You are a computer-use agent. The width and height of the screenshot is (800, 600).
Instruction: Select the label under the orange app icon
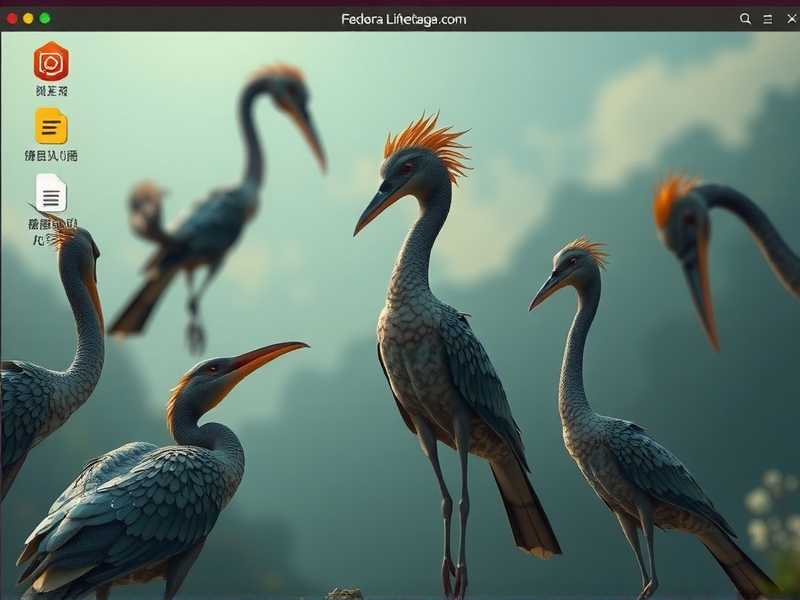tap(52, 90)
